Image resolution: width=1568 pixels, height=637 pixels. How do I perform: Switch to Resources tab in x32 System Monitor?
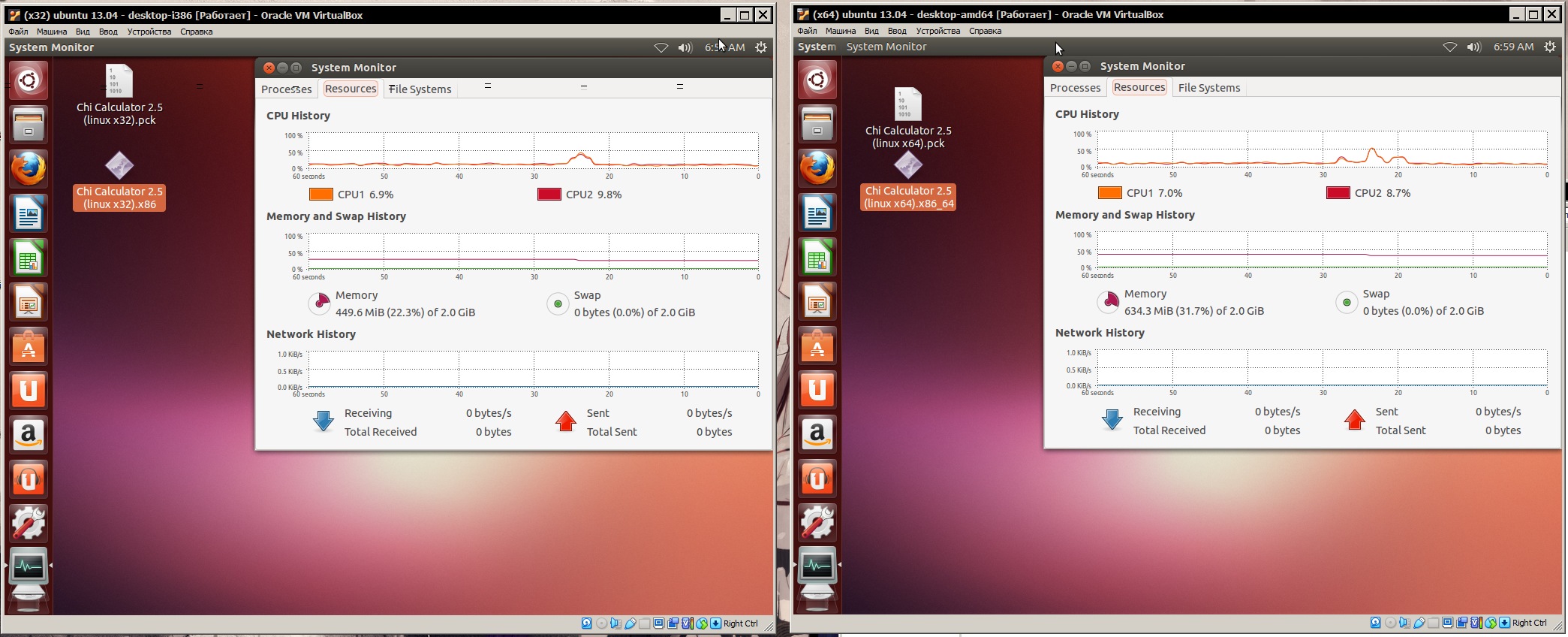351,89
